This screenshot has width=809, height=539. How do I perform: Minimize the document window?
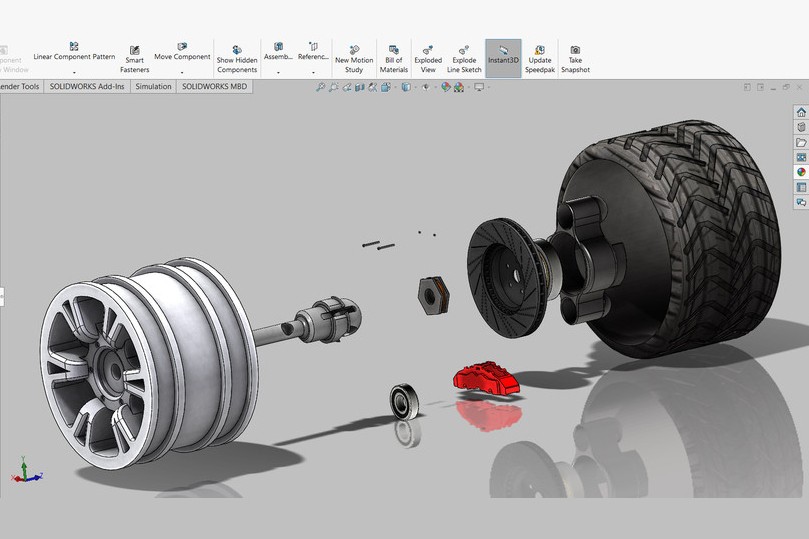click(773, 88)
